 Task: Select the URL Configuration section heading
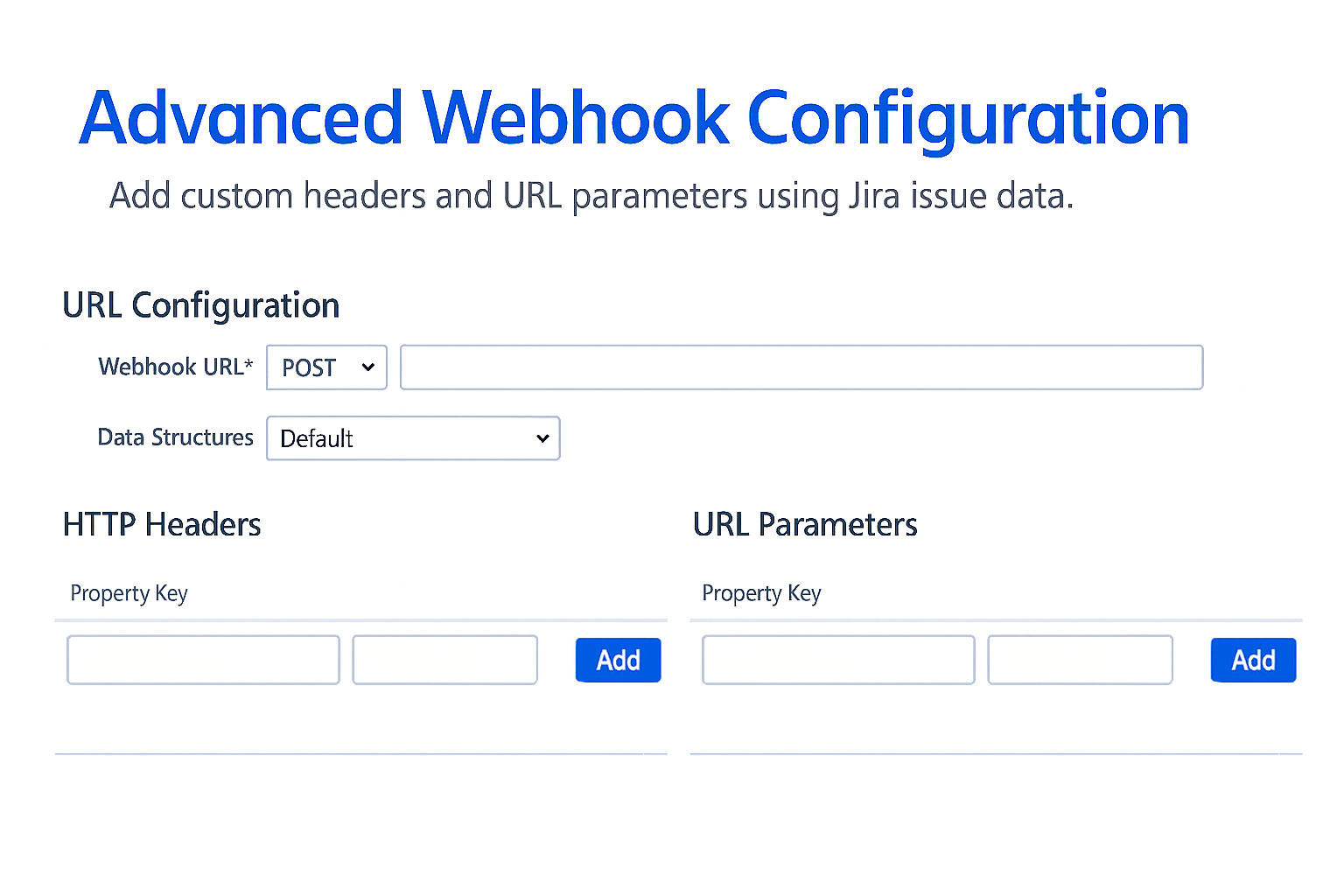[200, 305]
